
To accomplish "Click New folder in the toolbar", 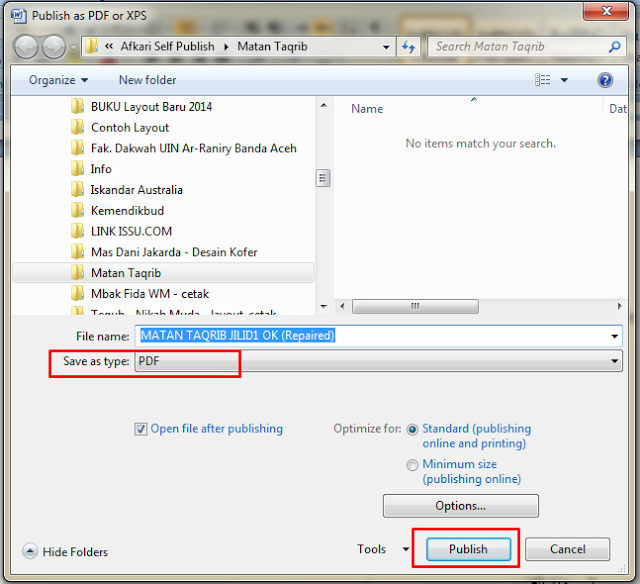I will pos(147,80).
